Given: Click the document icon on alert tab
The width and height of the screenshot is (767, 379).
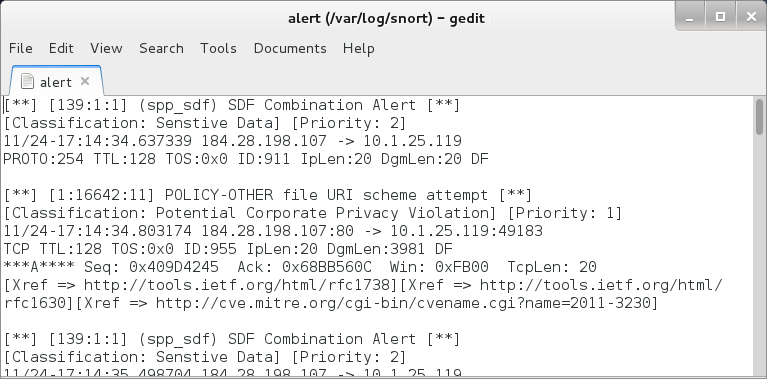Looking at the screenshot, I should click(27, 82).
